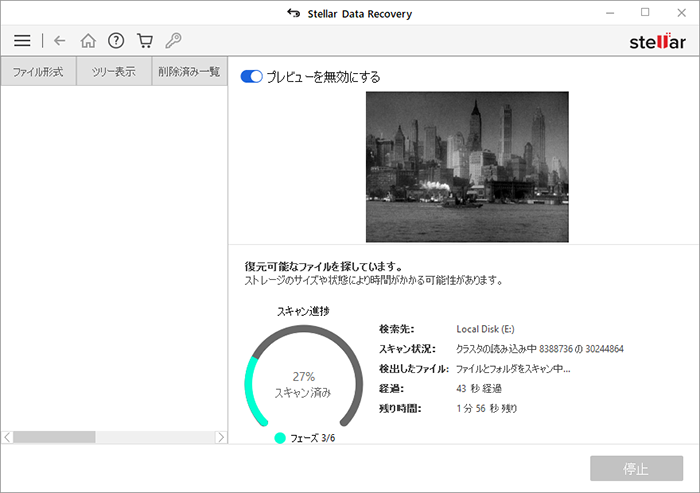This screenshot has height=493, width=700.
Task: Click the スキャン進捗 label
Action: click(x=303, y=311)
